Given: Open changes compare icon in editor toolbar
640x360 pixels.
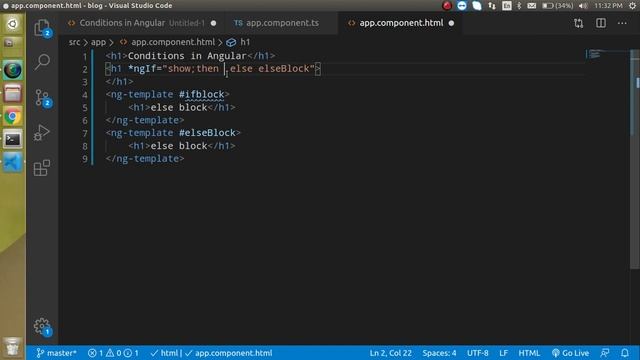Looking at the screenshot, I should tap(578, 23).
